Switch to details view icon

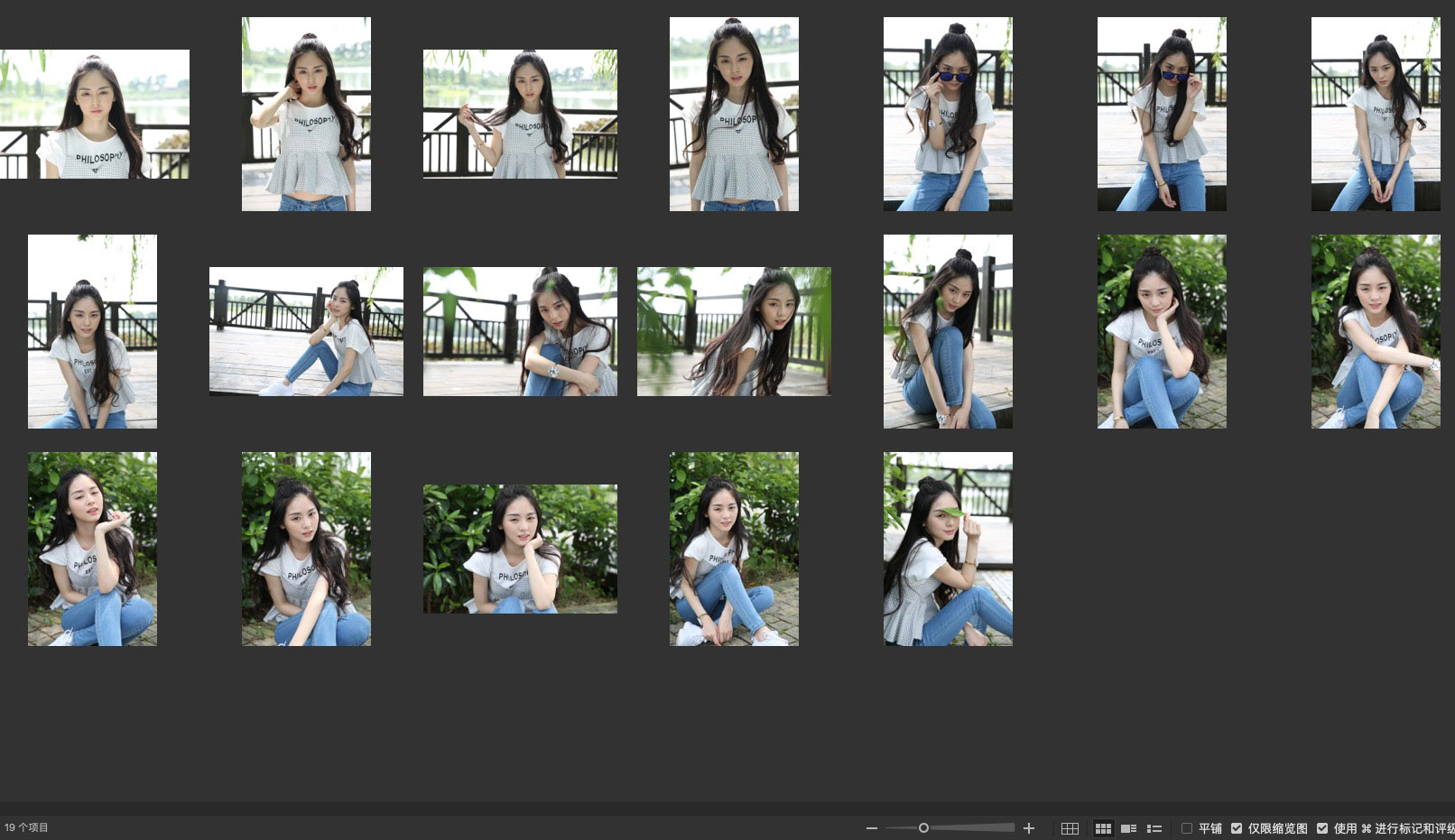click(x=1128, y=828)
